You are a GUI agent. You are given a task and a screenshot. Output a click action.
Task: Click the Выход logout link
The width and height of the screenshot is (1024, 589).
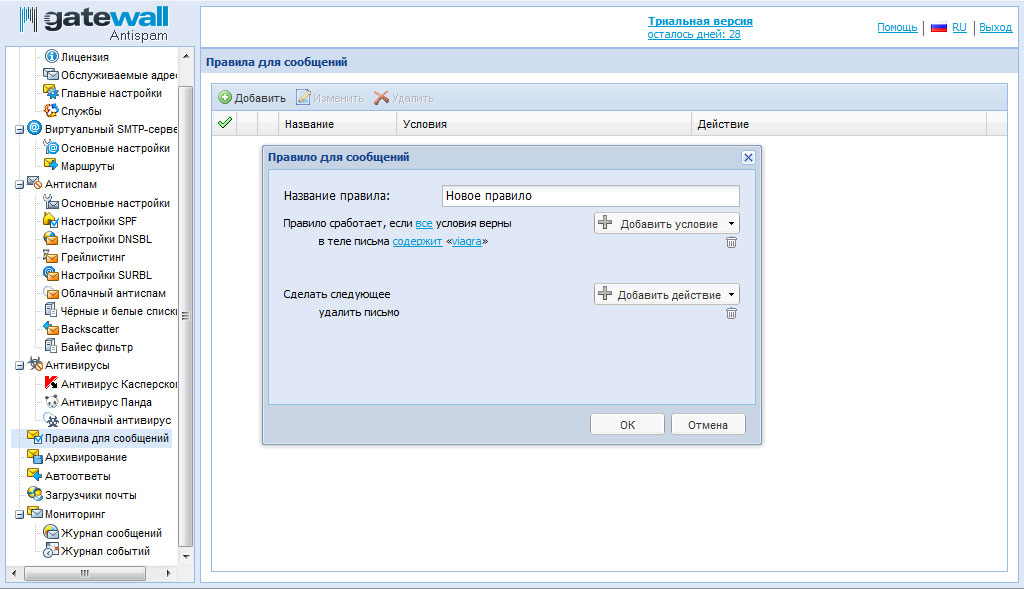coord(995,27)
